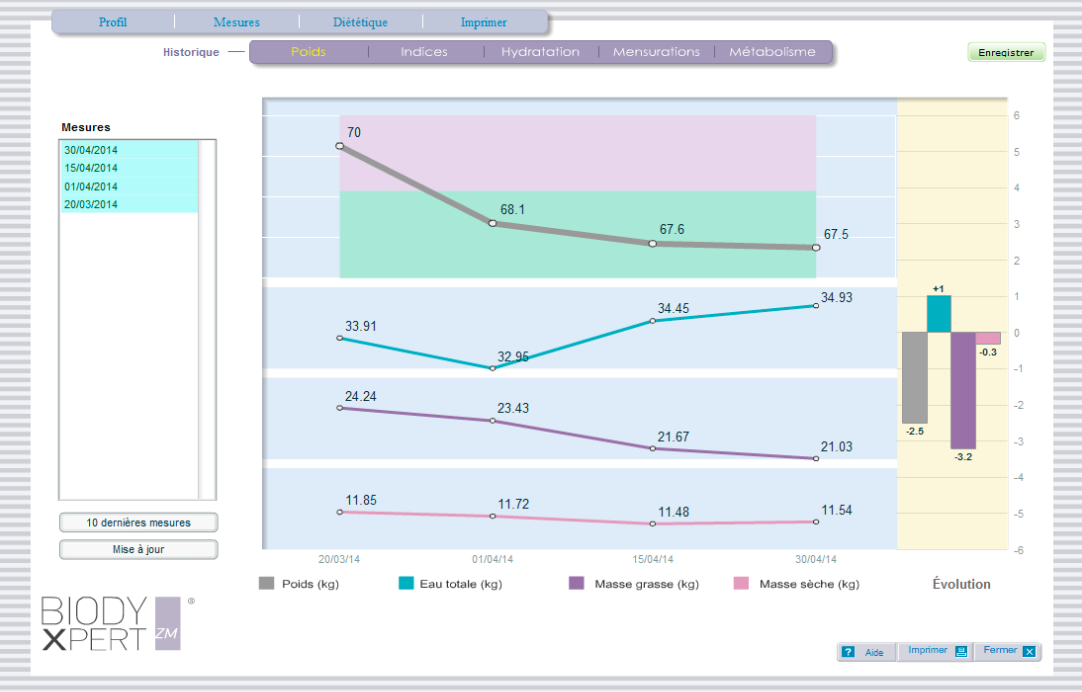
Task: Open the Diététique tab
Action: 360,22
